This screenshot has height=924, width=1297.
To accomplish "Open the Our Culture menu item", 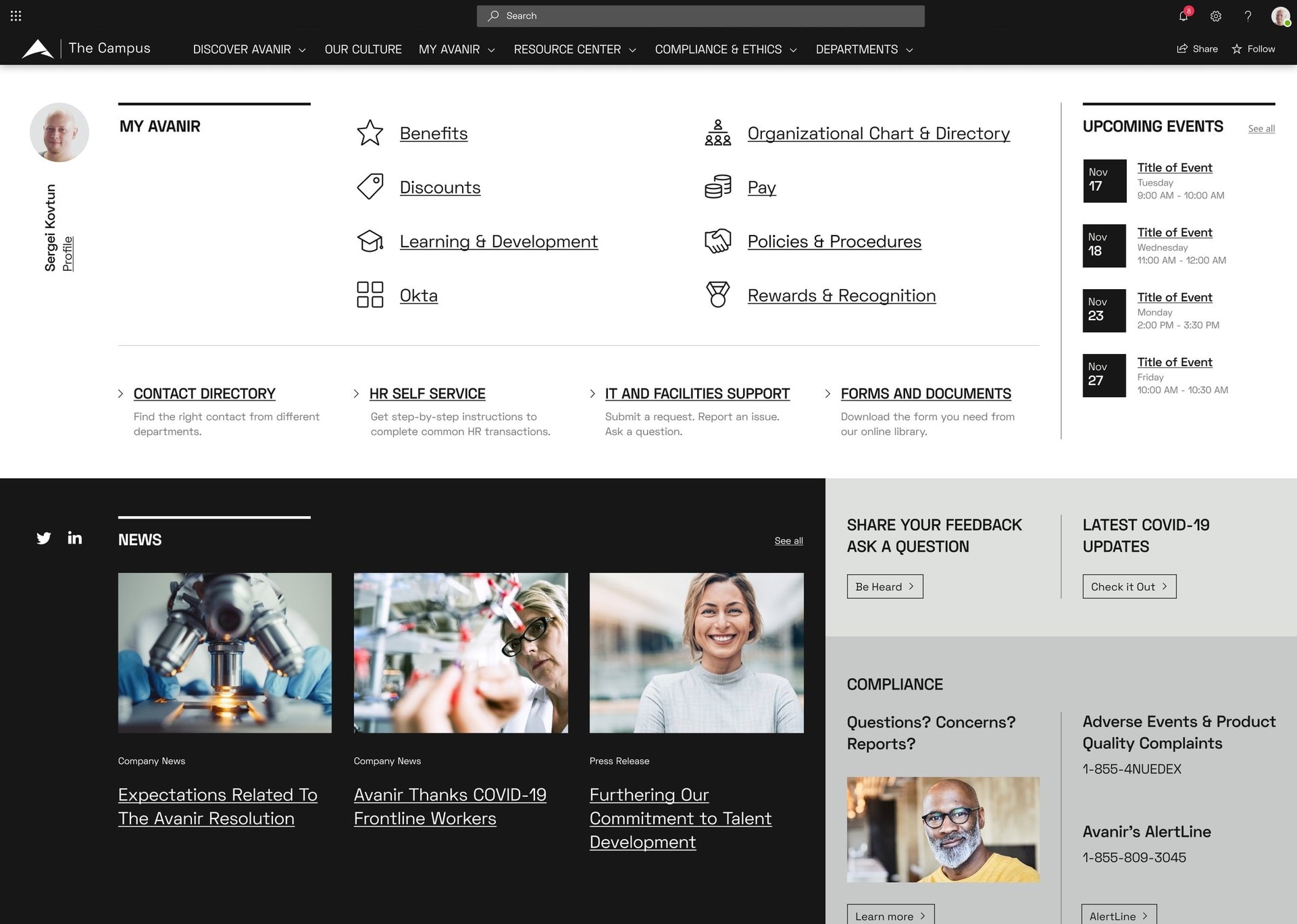I will (363, 49).
